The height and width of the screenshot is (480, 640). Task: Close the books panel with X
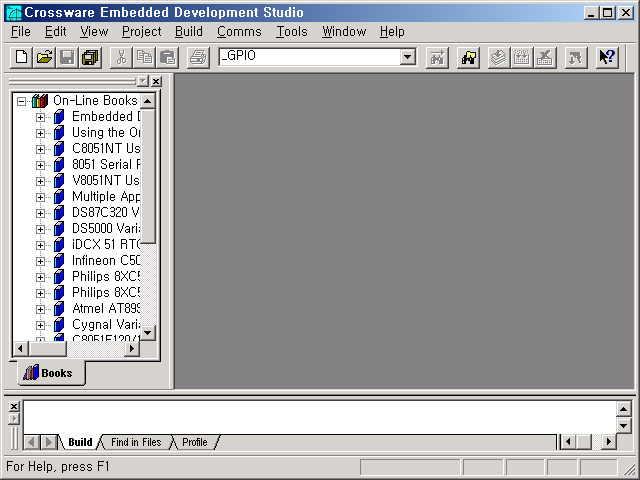click(x=156, y=81)
